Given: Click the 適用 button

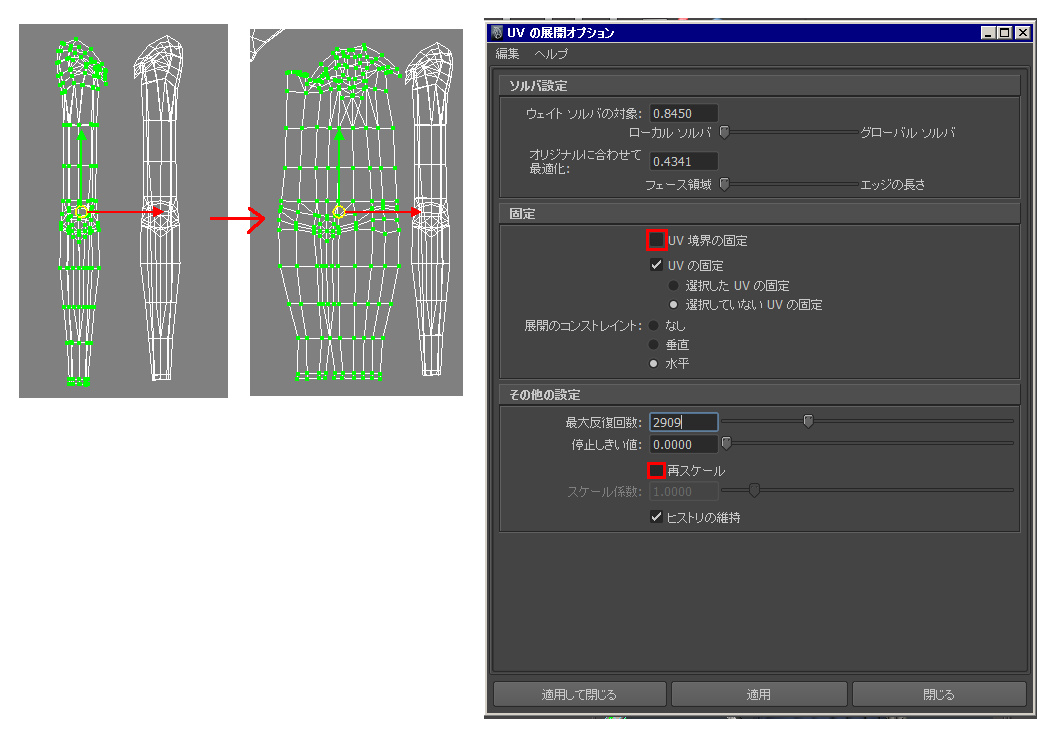Looking at the screenshot, I should [759, 694].
